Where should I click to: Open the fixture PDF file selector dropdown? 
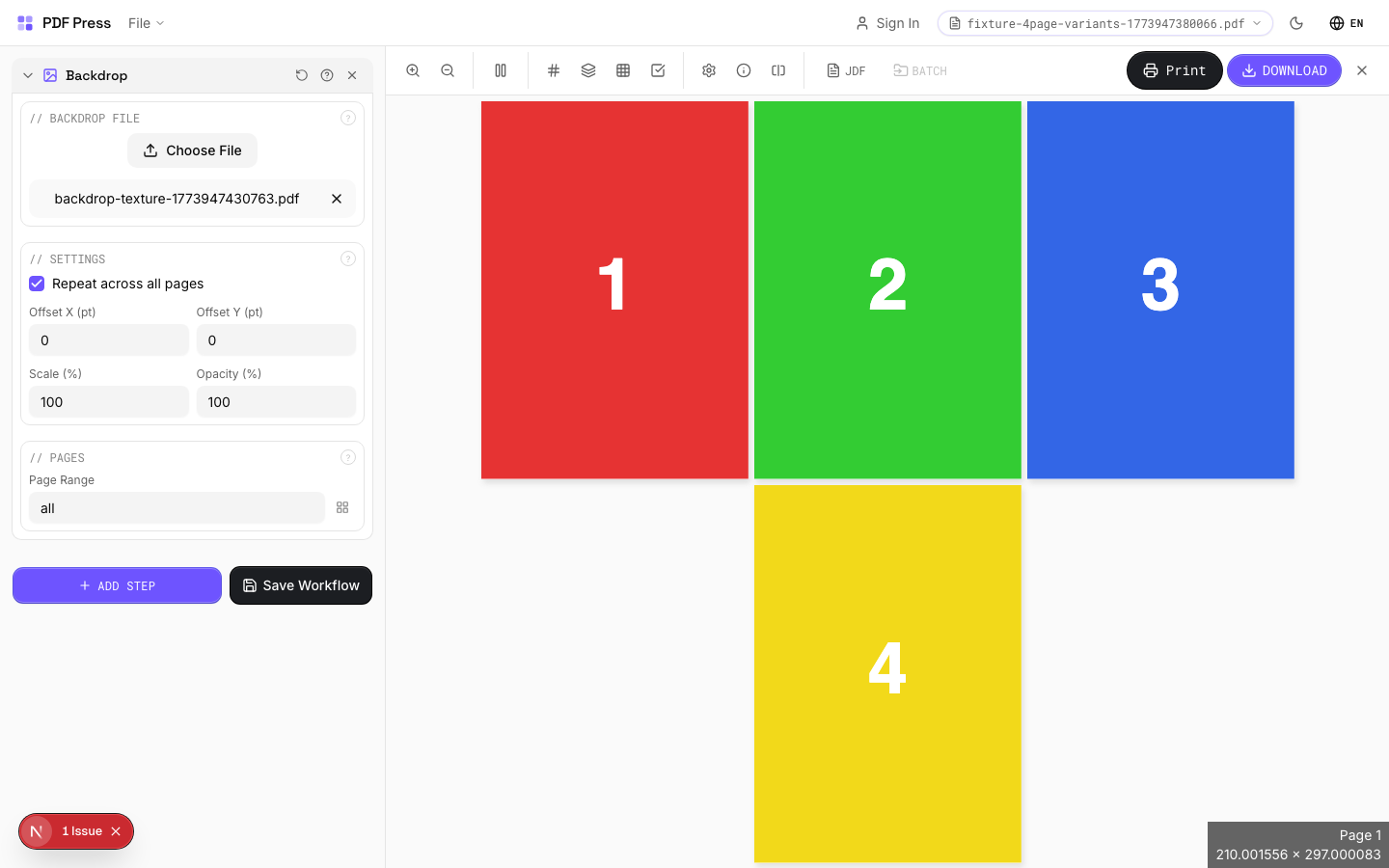(1104, 23)
